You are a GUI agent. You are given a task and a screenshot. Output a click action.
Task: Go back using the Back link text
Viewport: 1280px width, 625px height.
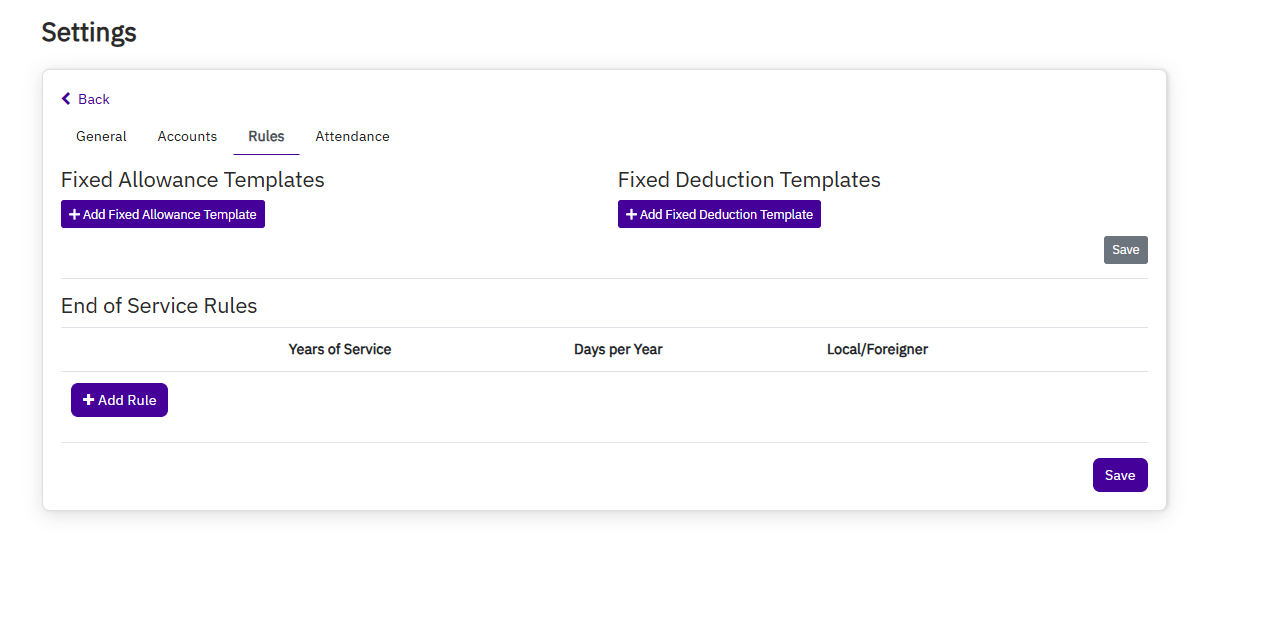(x=94, y=99)
